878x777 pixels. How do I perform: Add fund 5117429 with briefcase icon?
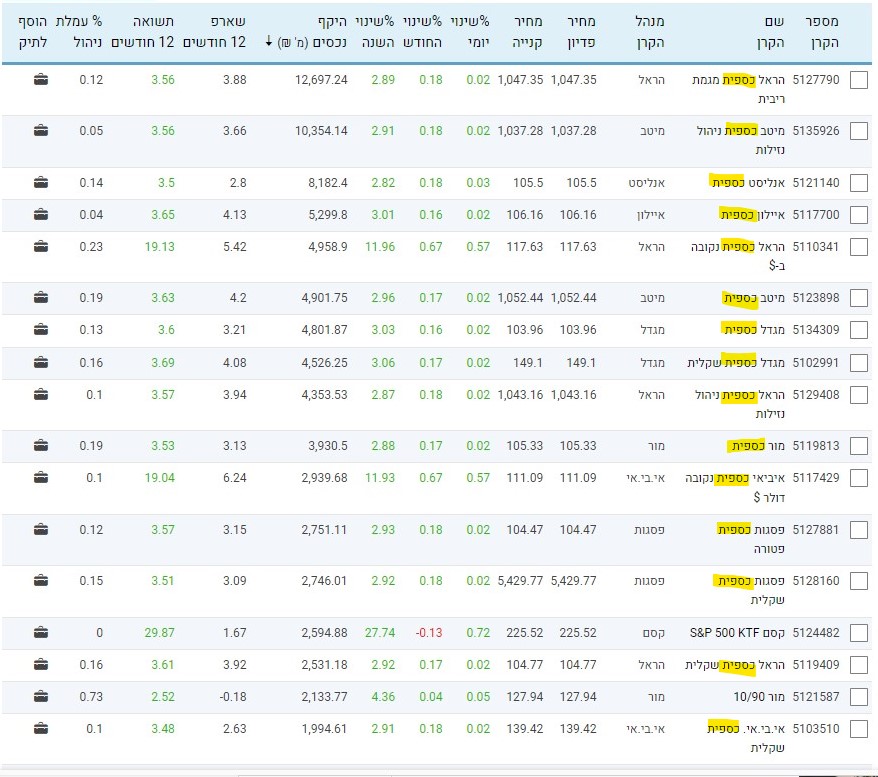41,478
